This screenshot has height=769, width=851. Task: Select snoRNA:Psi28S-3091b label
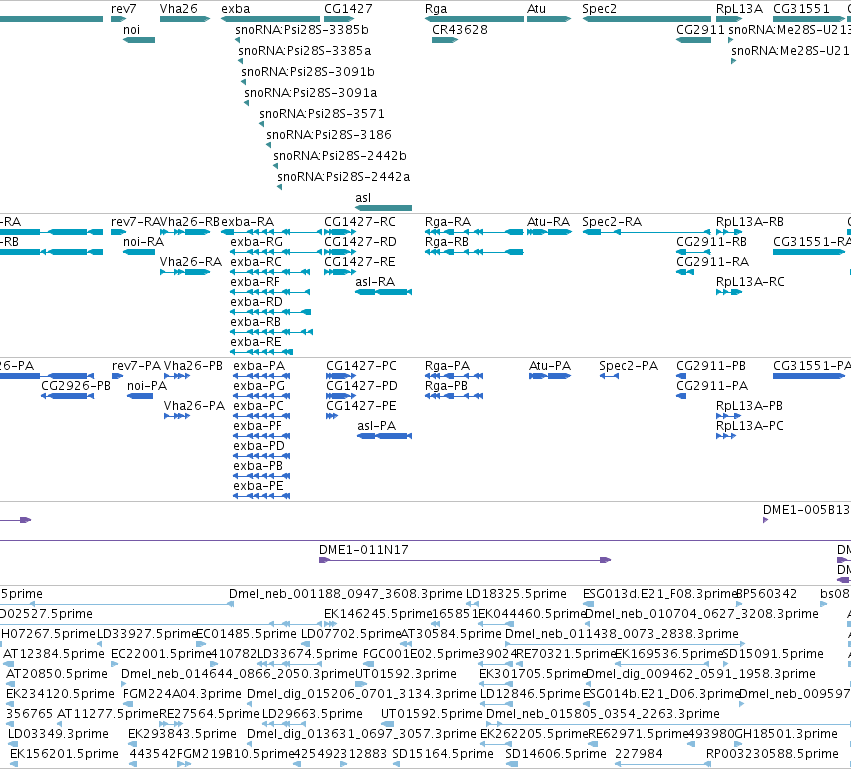point(308,72)
